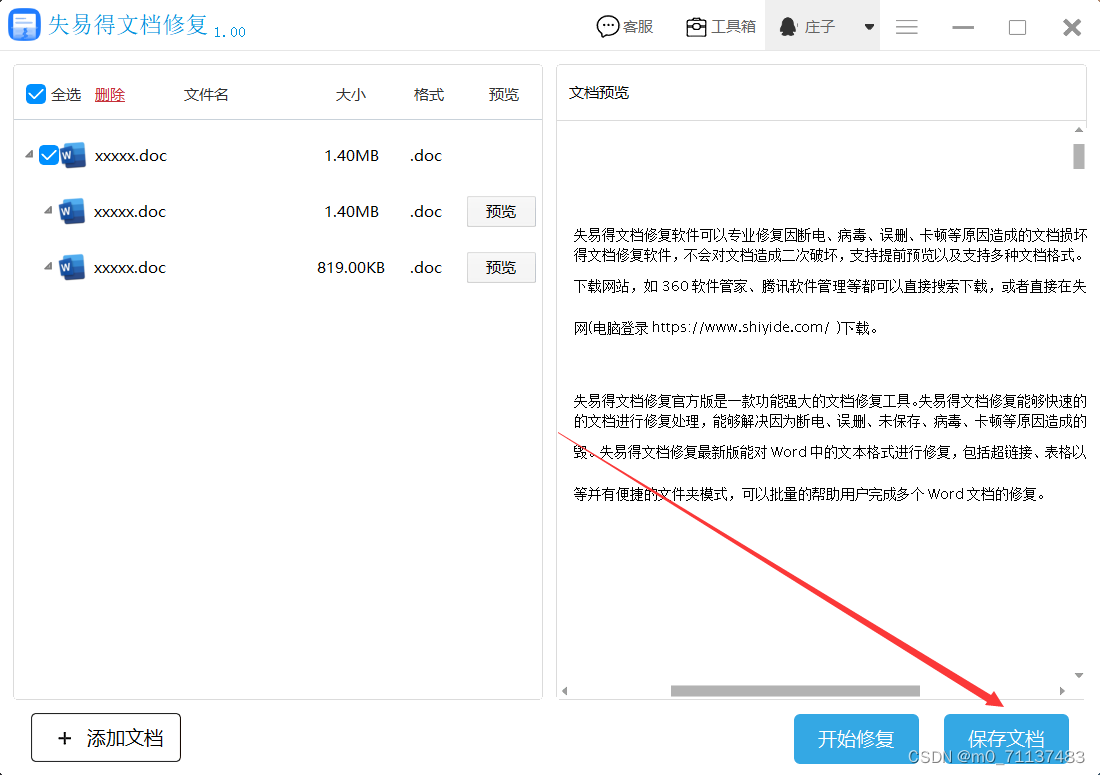
Task: Select the top-level xxxxx.doc file name
Action: [x=130, y=156]
